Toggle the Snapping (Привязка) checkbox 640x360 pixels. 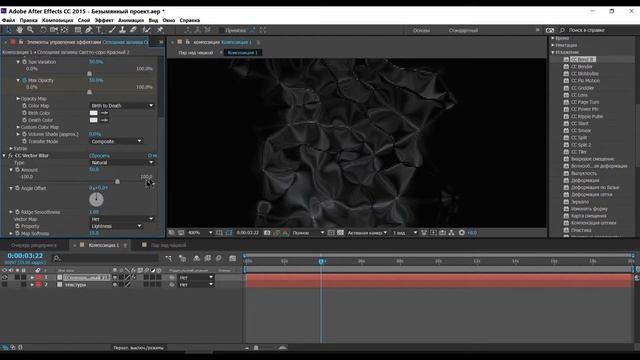[222, 30]
